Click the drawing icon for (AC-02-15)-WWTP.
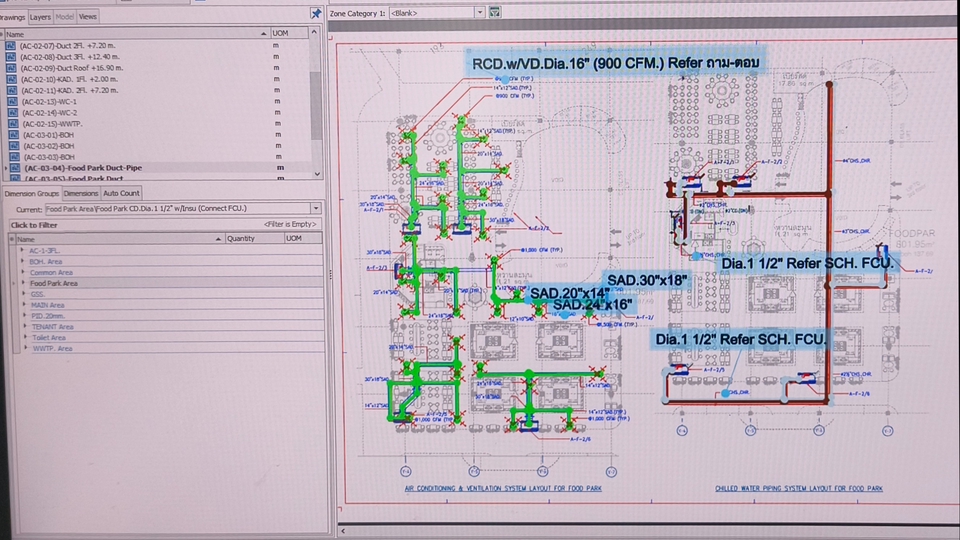The width and height of the screenshot is (960, 540). click(x=11, y=123)
